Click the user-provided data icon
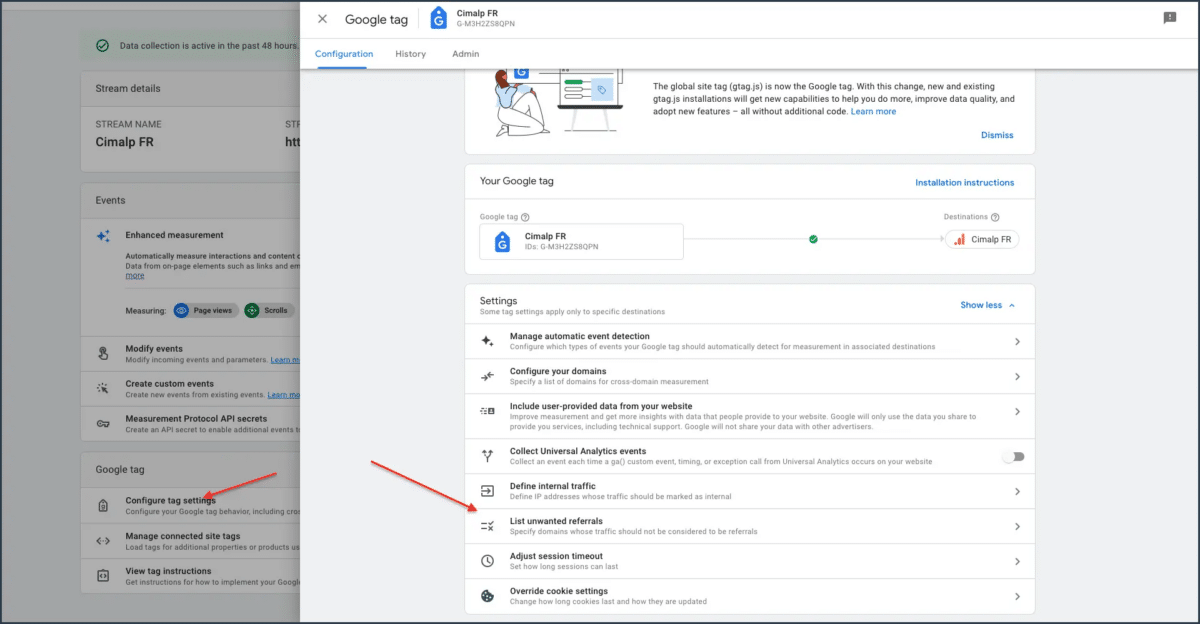 [487, 411]
